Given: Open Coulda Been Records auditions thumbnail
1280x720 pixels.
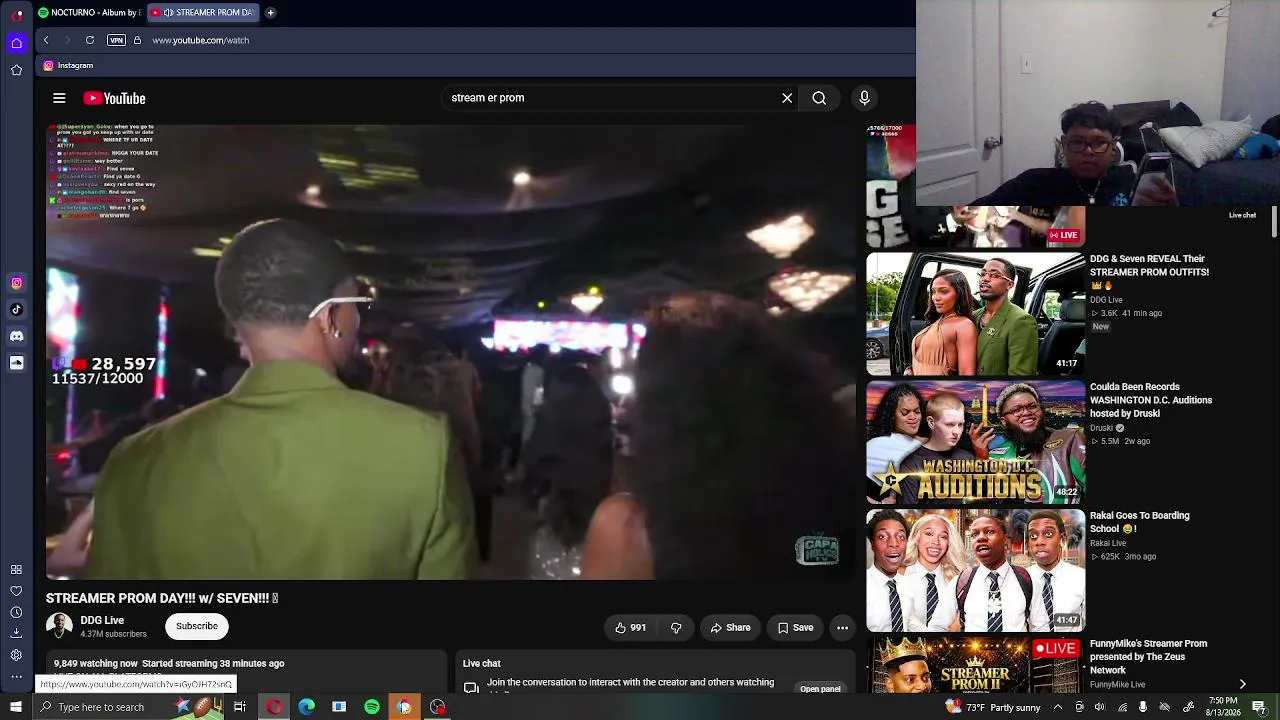Looking at the screenshot, I should 975,442.
